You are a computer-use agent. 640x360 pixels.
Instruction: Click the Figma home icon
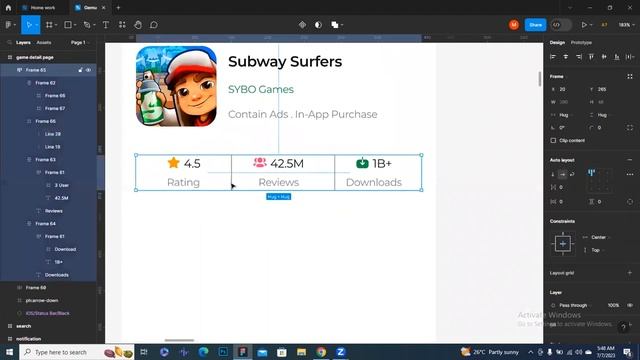click(8, 7)
